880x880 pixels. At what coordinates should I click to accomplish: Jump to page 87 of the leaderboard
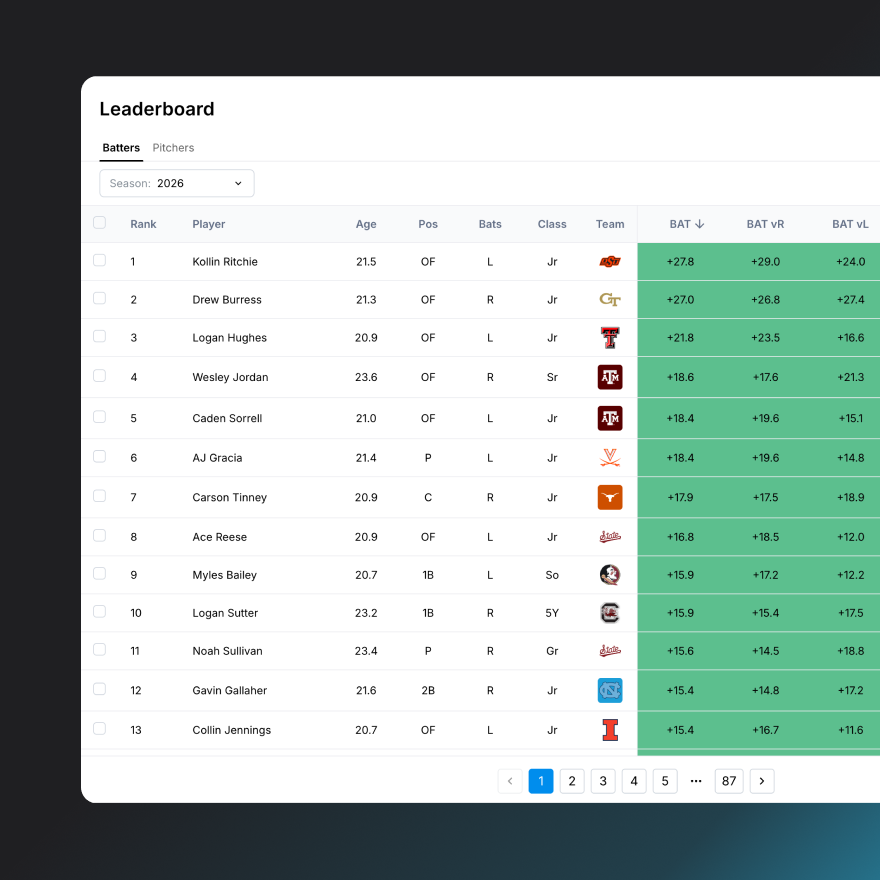click(x=729, y=781)
